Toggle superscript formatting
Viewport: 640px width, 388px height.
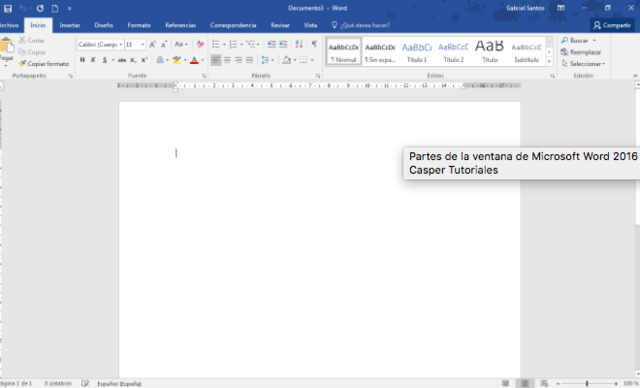coord(144,60)
